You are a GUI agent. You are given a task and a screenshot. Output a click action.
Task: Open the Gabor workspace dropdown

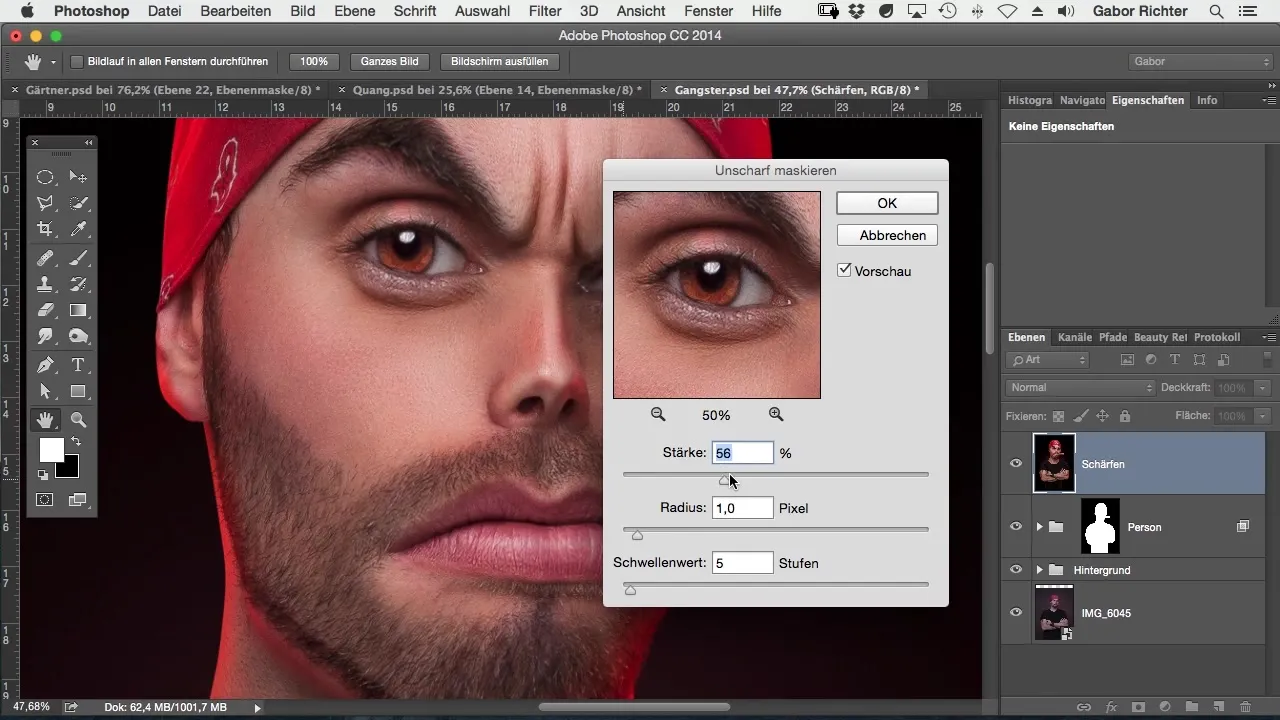(x=1199, y=62)
